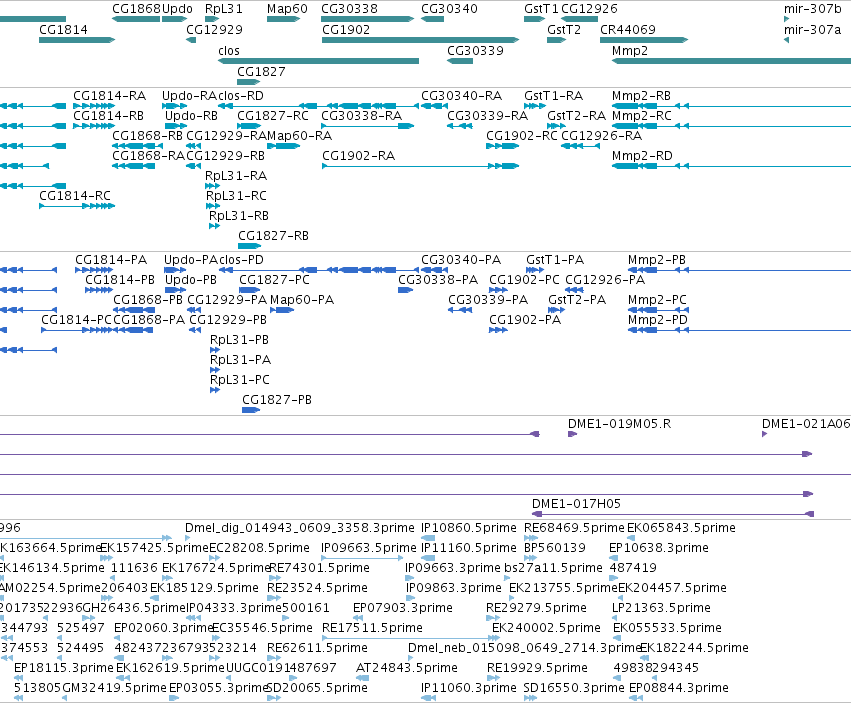851x703 pixels.
Task: Select the Map60-PA protein feature
Action: click(x=282, y=310)
